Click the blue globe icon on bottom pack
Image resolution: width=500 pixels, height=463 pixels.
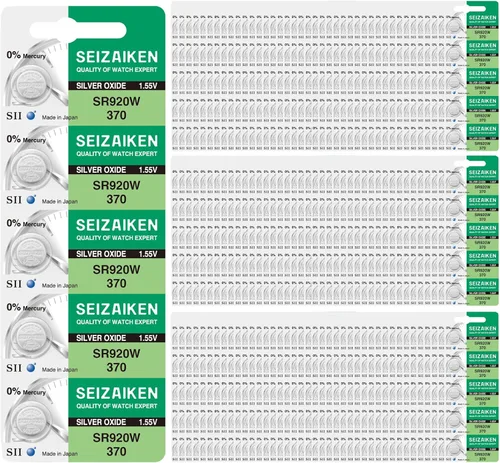pos(31,452)
